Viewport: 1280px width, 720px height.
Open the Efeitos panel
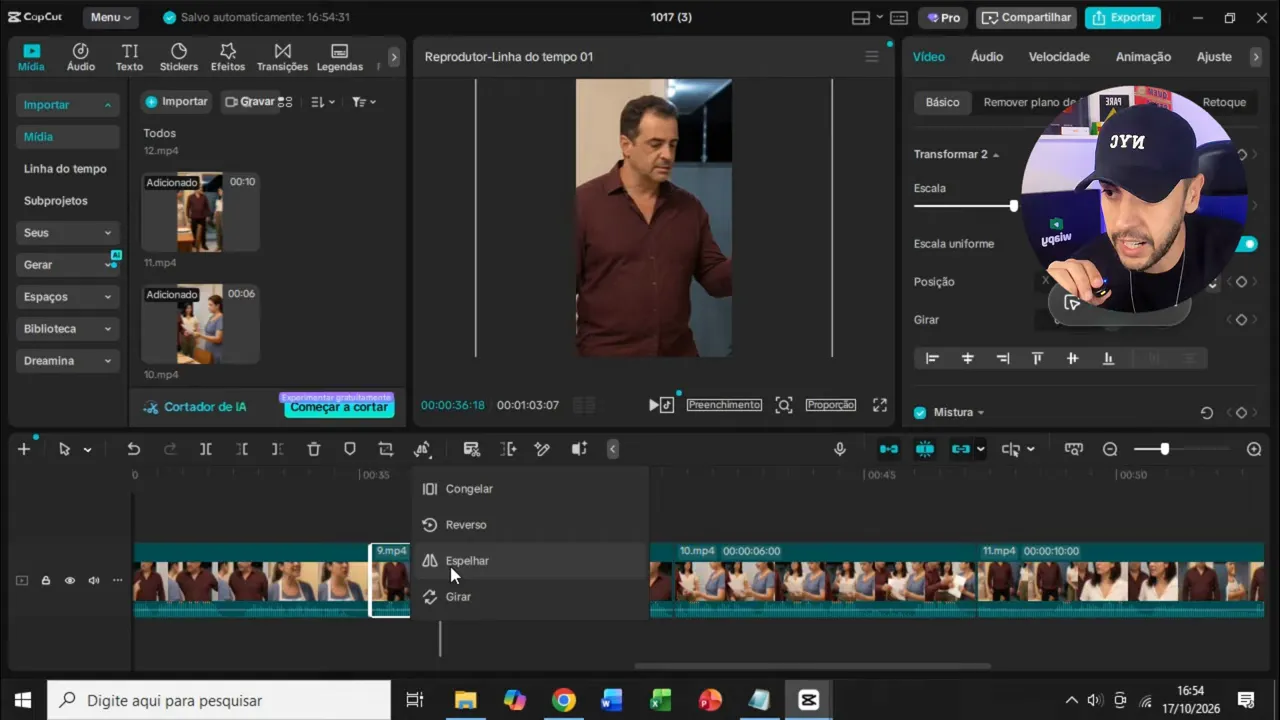pyautogui.click(x=228, y=57)
